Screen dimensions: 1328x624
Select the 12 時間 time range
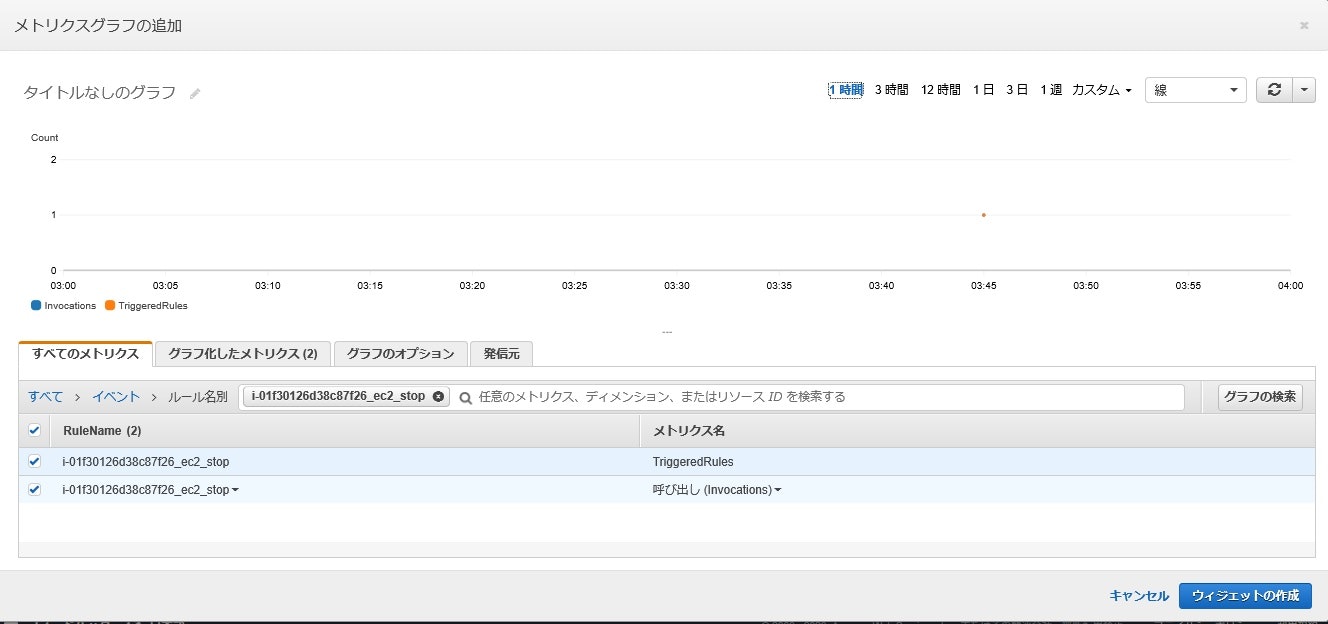coord(940,90)
